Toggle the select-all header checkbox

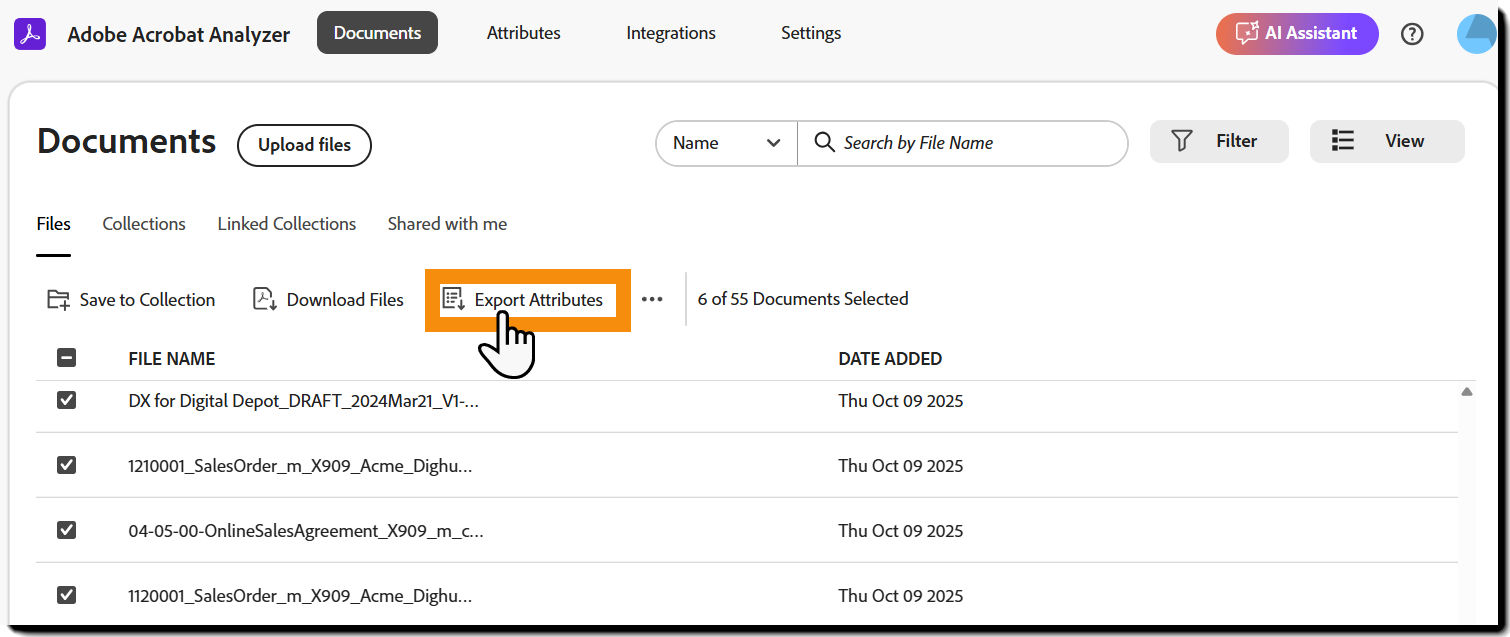(x=67, y=358)
